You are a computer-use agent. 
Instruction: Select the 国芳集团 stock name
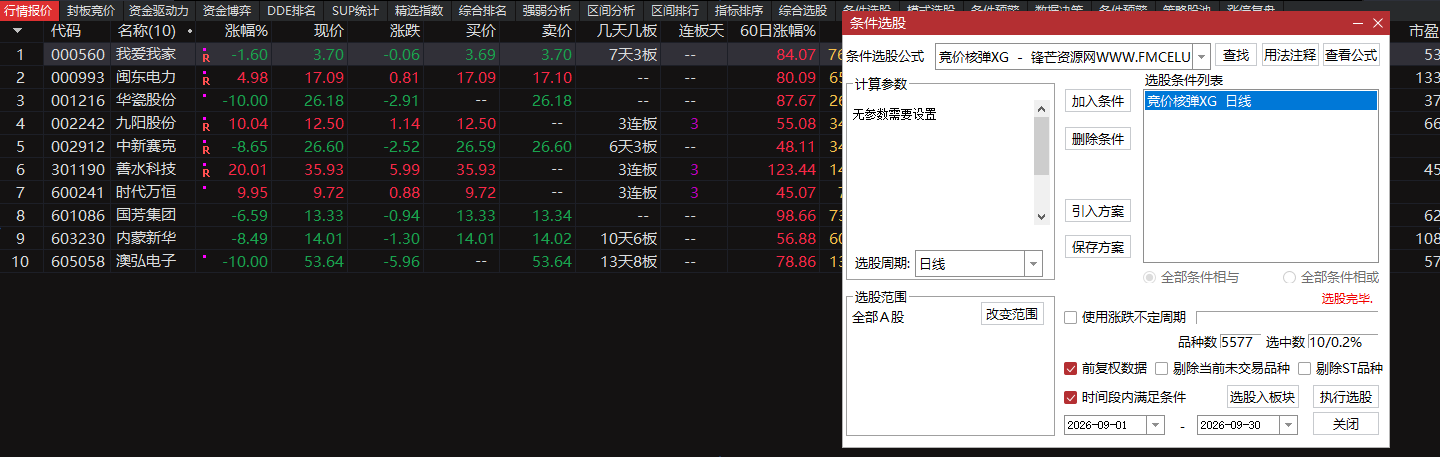(146, 215)
